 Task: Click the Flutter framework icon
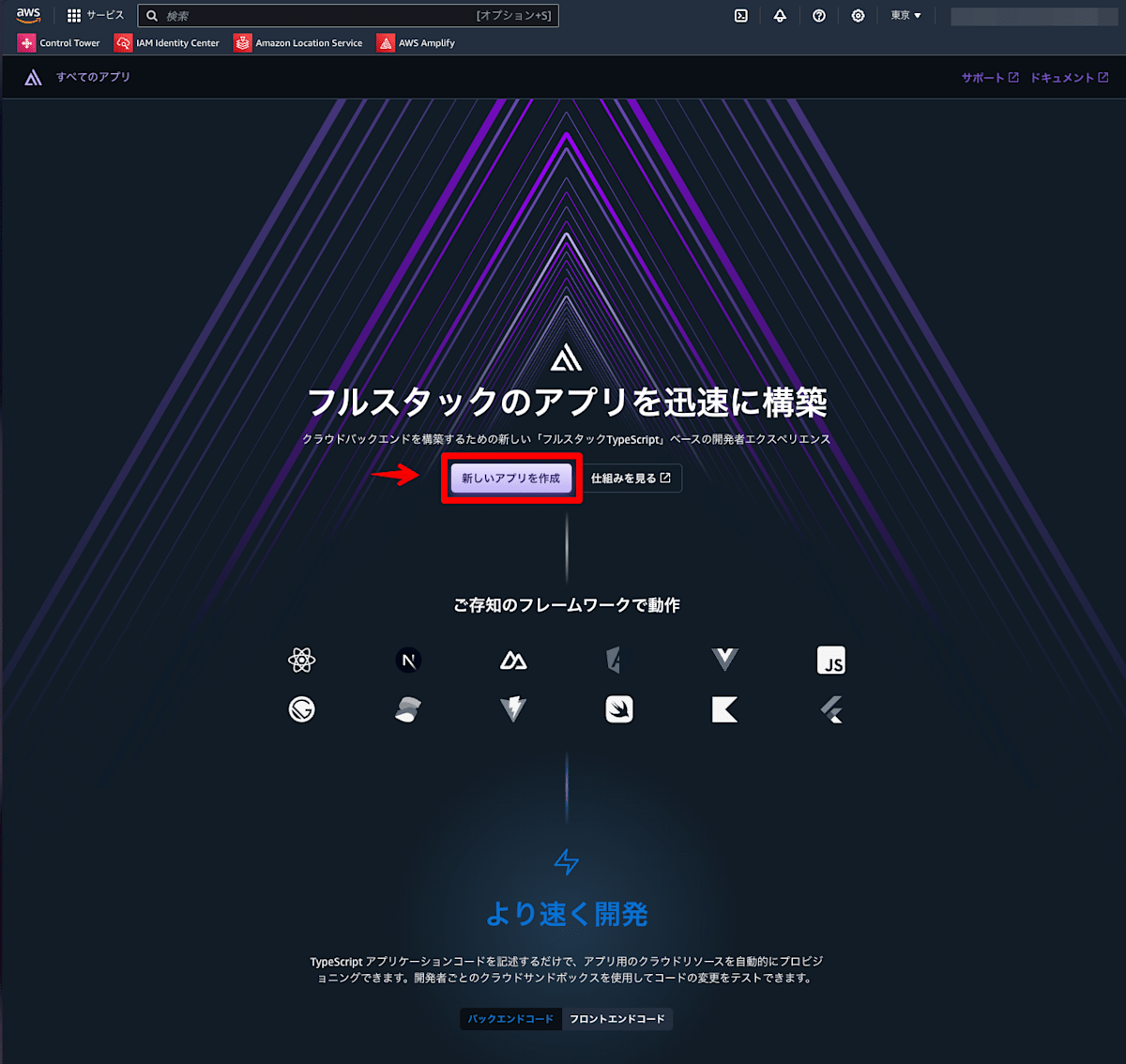coord(831,709)
